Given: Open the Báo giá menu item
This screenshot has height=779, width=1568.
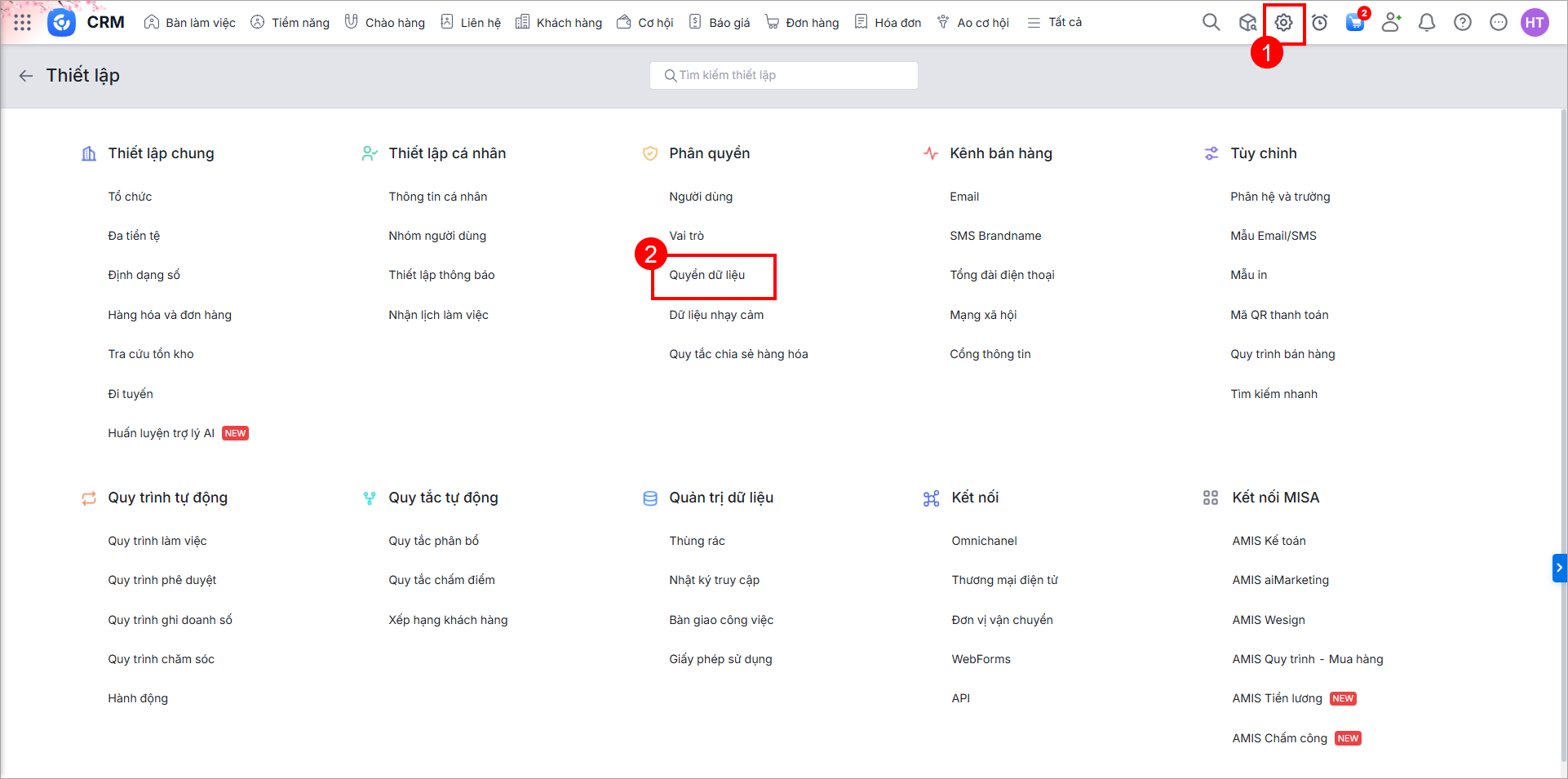Looking at the screenshot, I should (720, 23).
